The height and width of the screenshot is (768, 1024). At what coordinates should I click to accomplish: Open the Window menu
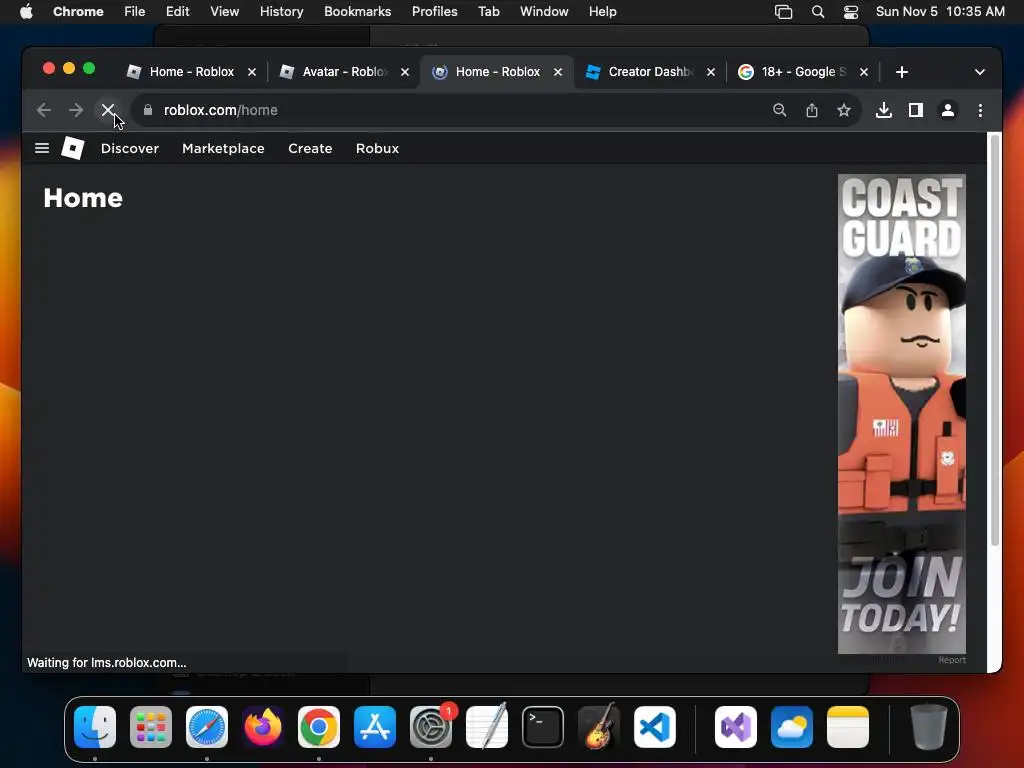tap(544, 12)
